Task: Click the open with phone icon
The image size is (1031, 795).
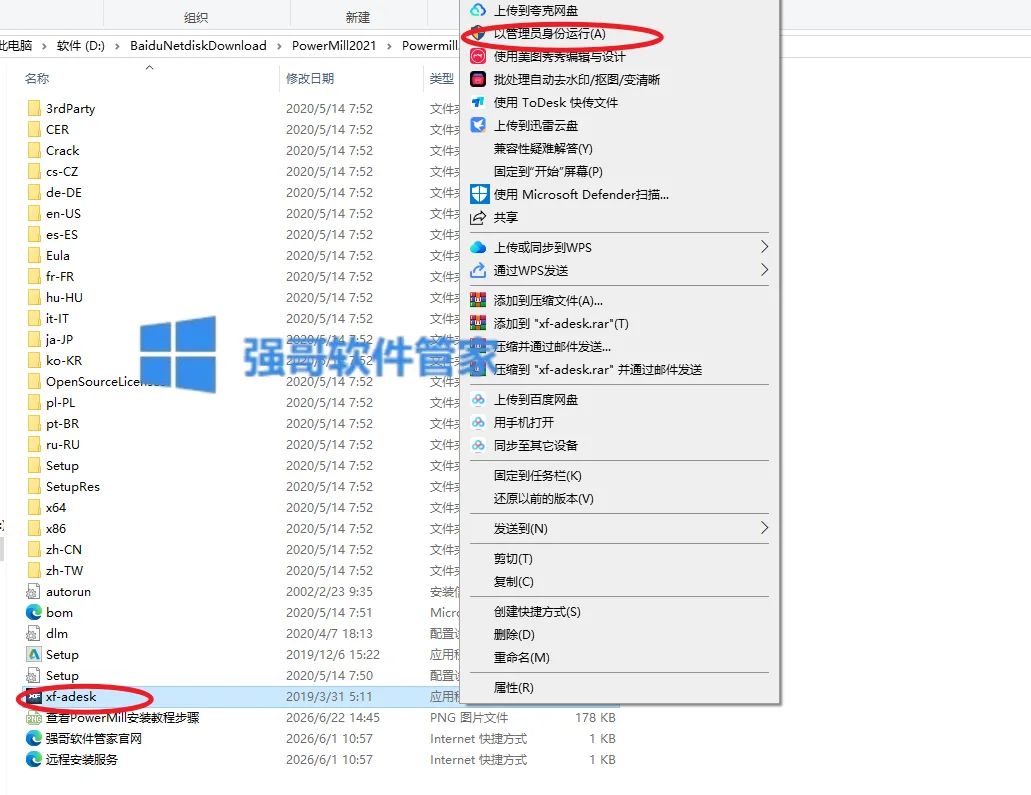Action: point(478,422)
